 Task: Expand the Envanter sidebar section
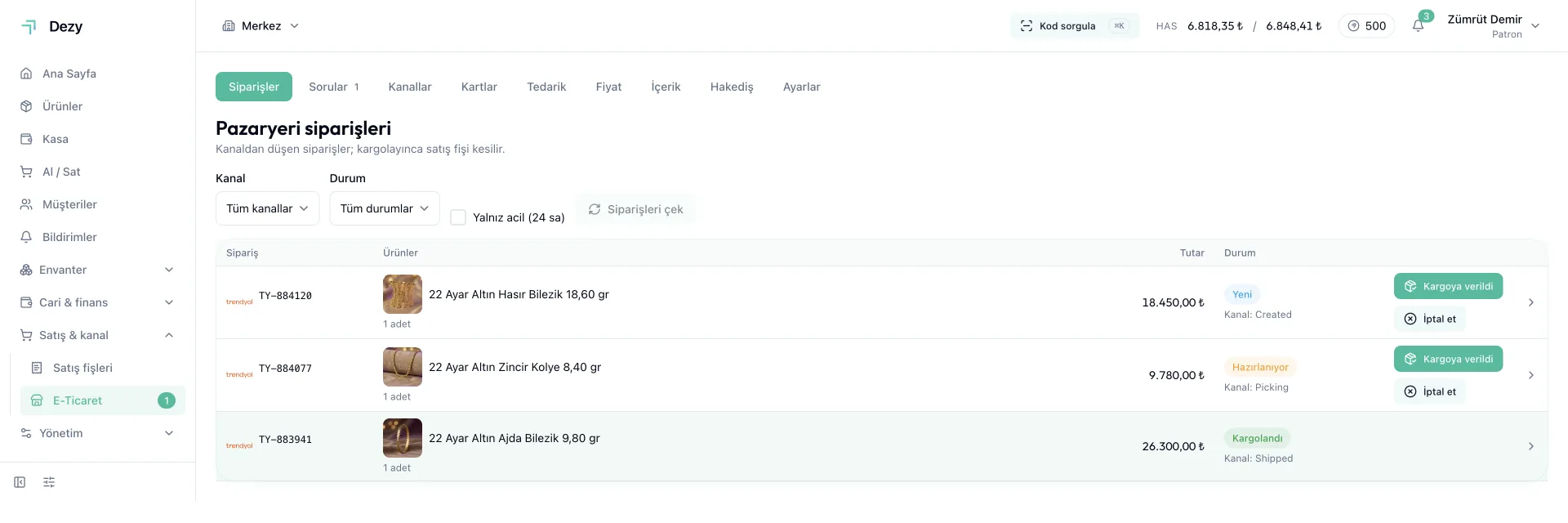pyautogui.click(x=98, y=270)
